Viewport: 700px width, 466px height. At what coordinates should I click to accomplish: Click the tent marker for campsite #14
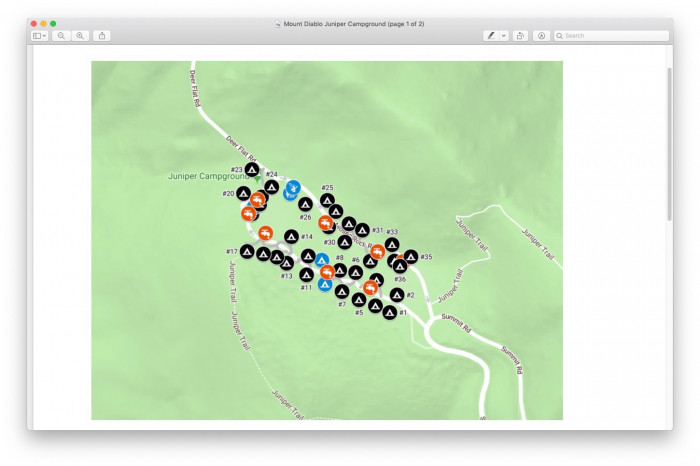click(x=291, y=237)
